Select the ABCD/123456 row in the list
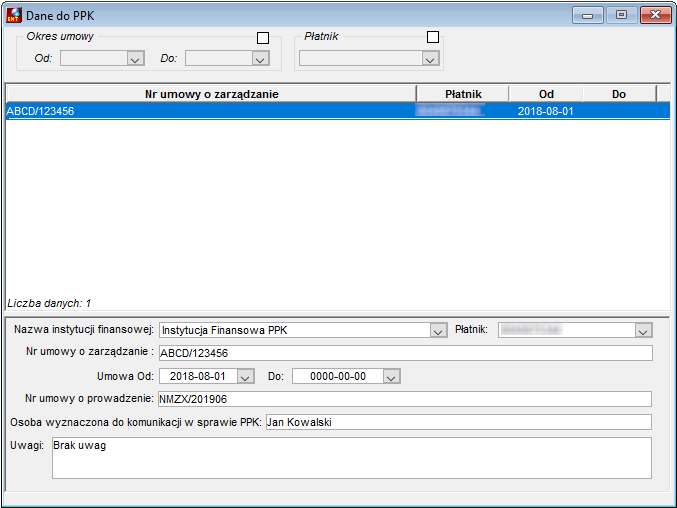 click(338, 111)
